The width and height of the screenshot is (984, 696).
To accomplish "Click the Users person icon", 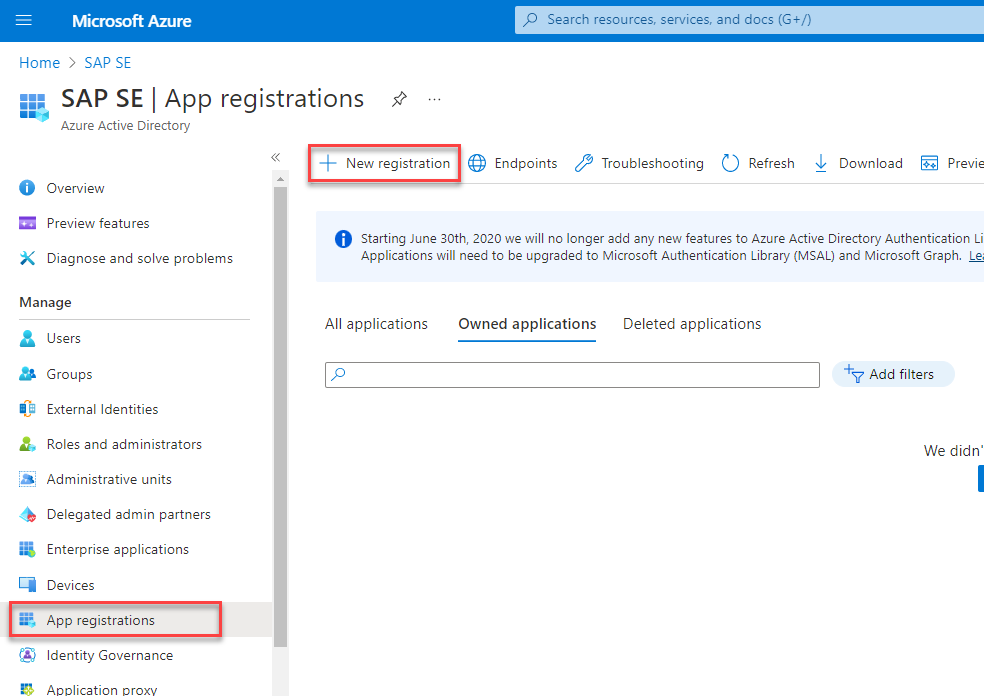I will [27, 338].
